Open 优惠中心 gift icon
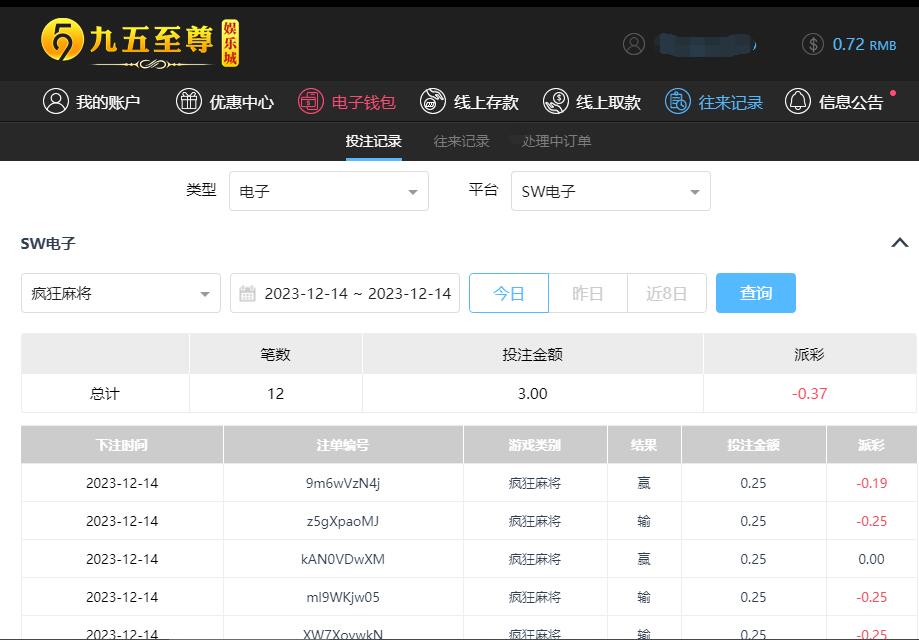Image resolution: width=919 pixels, height=640 pixels. 189,101
